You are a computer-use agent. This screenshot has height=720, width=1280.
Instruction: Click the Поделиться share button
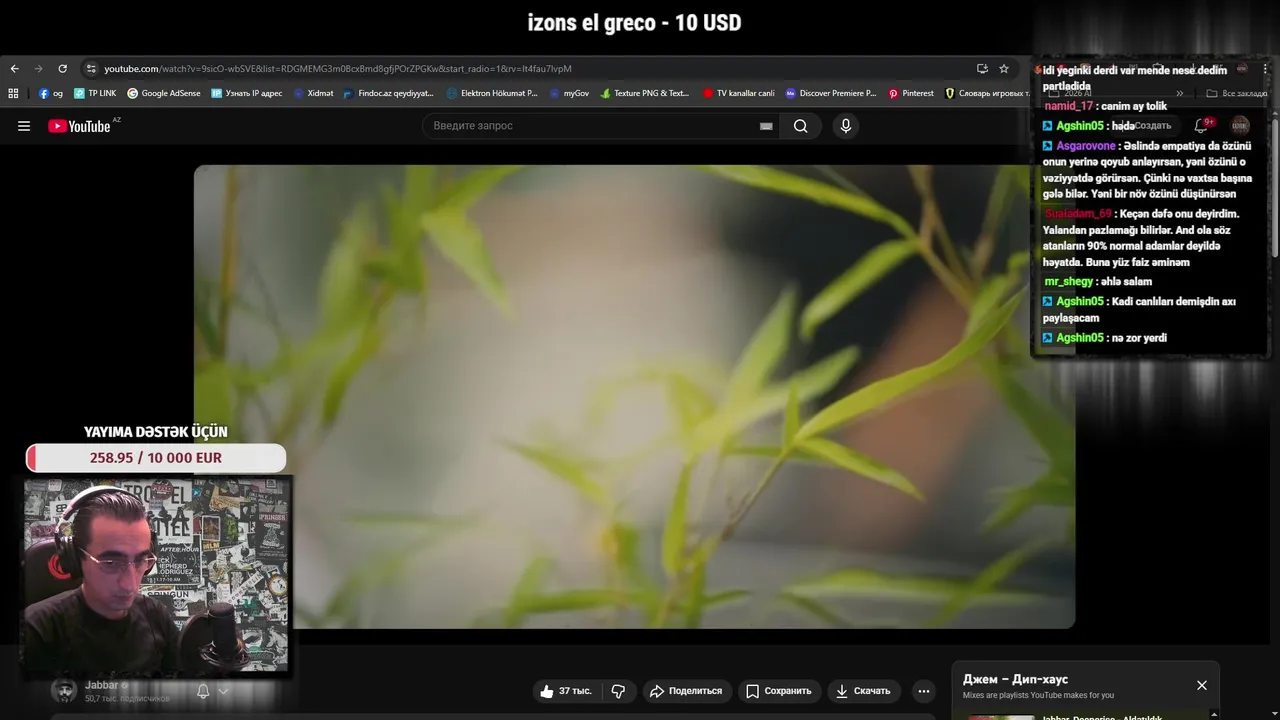[x=686, y=691]
